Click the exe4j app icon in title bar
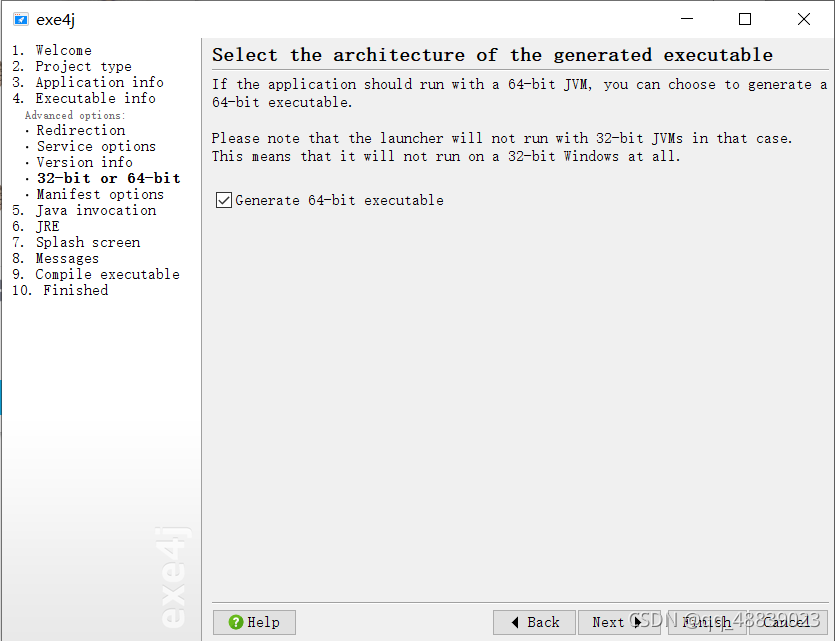The image size is (835, 641). [x=21, y=20]
